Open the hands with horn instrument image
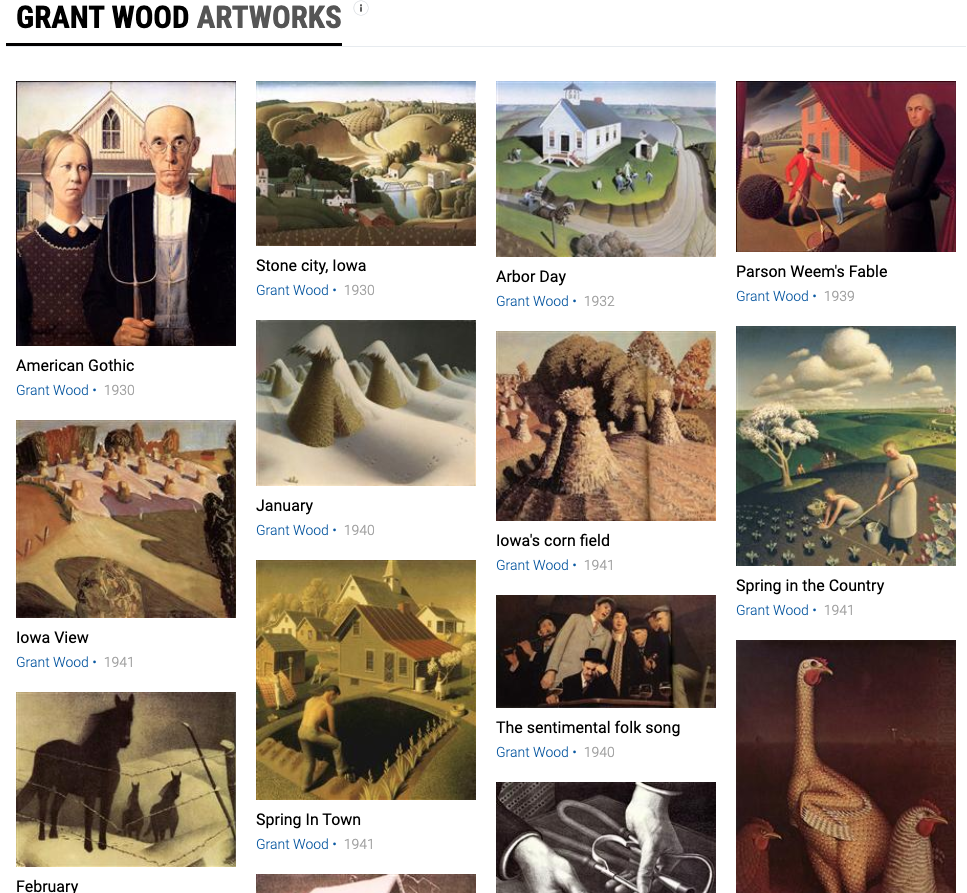 [606, 837]
